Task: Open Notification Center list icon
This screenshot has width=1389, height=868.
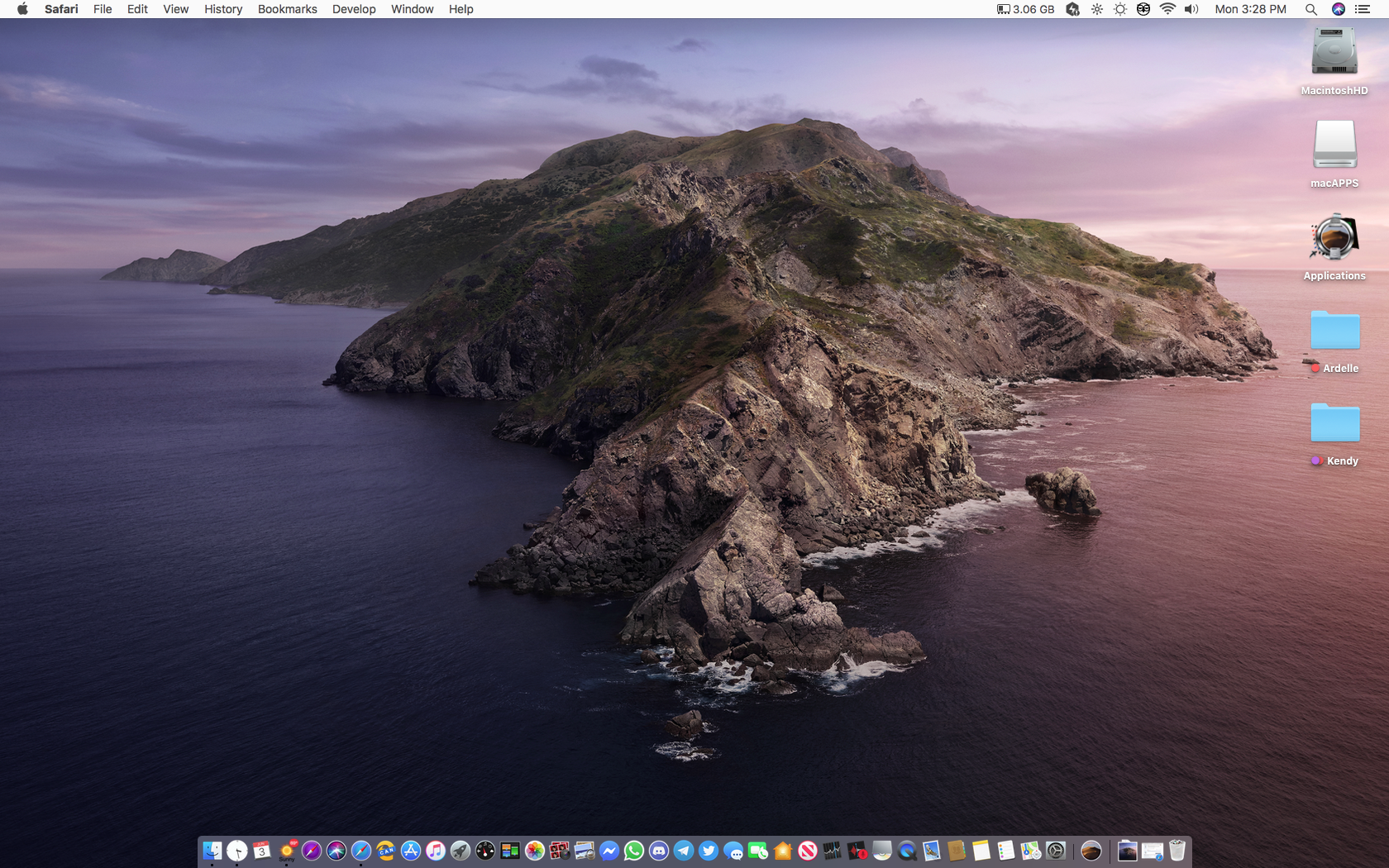Action: click(1363, 9)
